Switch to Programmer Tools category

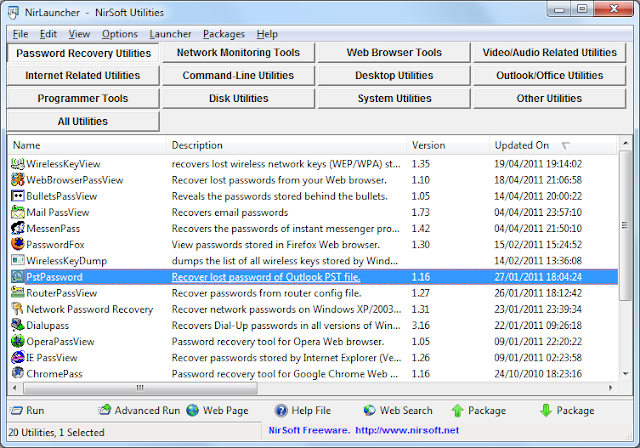pyautogui.click(x=83, y=98)
